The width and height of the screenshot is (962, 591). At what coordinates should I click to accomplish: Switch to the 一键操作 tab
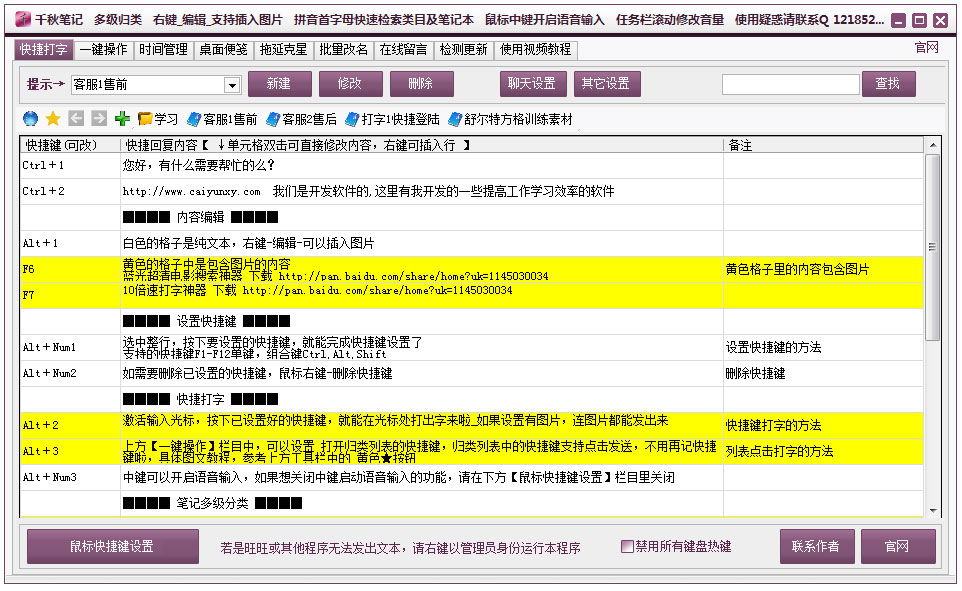[x=104, y=50]
